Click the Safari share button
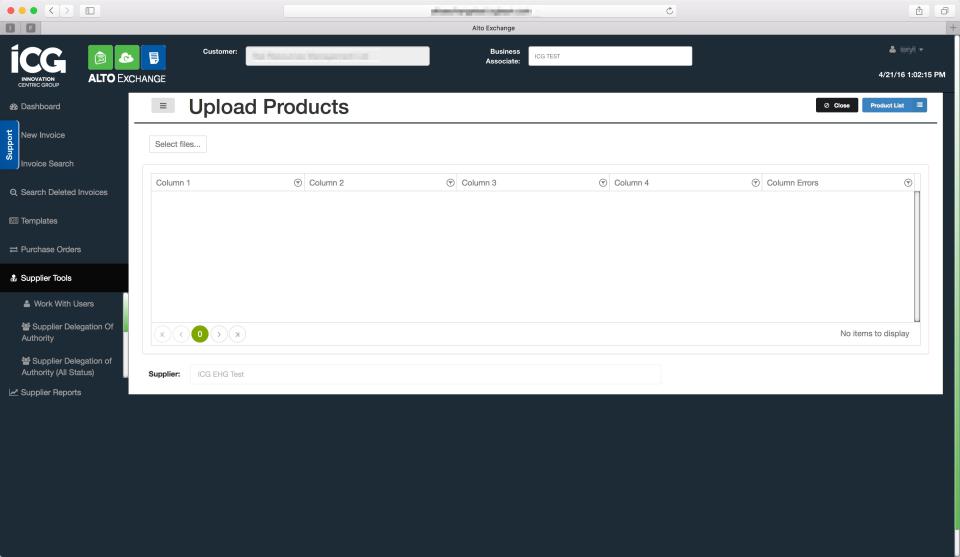 pyautogui.click(x=919, y=10)
